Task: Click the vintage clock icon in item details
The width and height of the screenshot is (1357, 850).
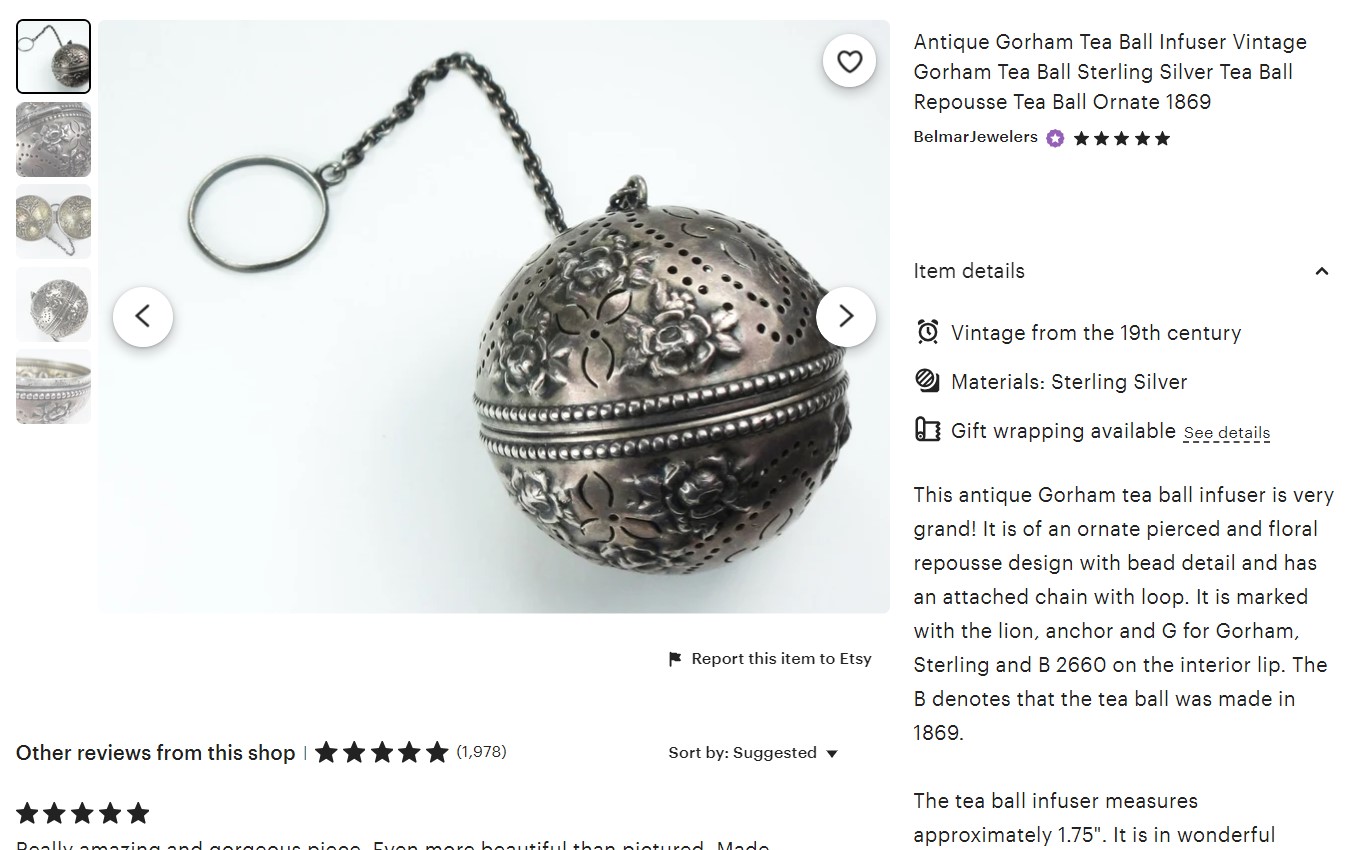Action: coord(928,332)
